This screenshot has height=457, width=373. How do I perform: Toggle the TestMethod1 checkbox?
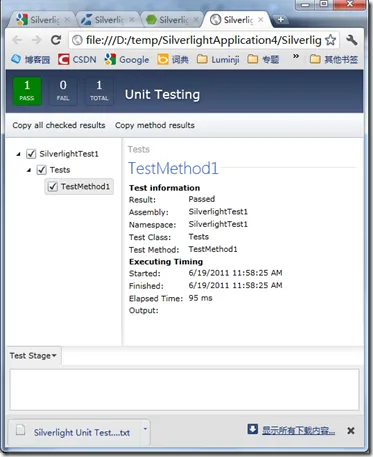pyautogui.click(x=53, y=187)
